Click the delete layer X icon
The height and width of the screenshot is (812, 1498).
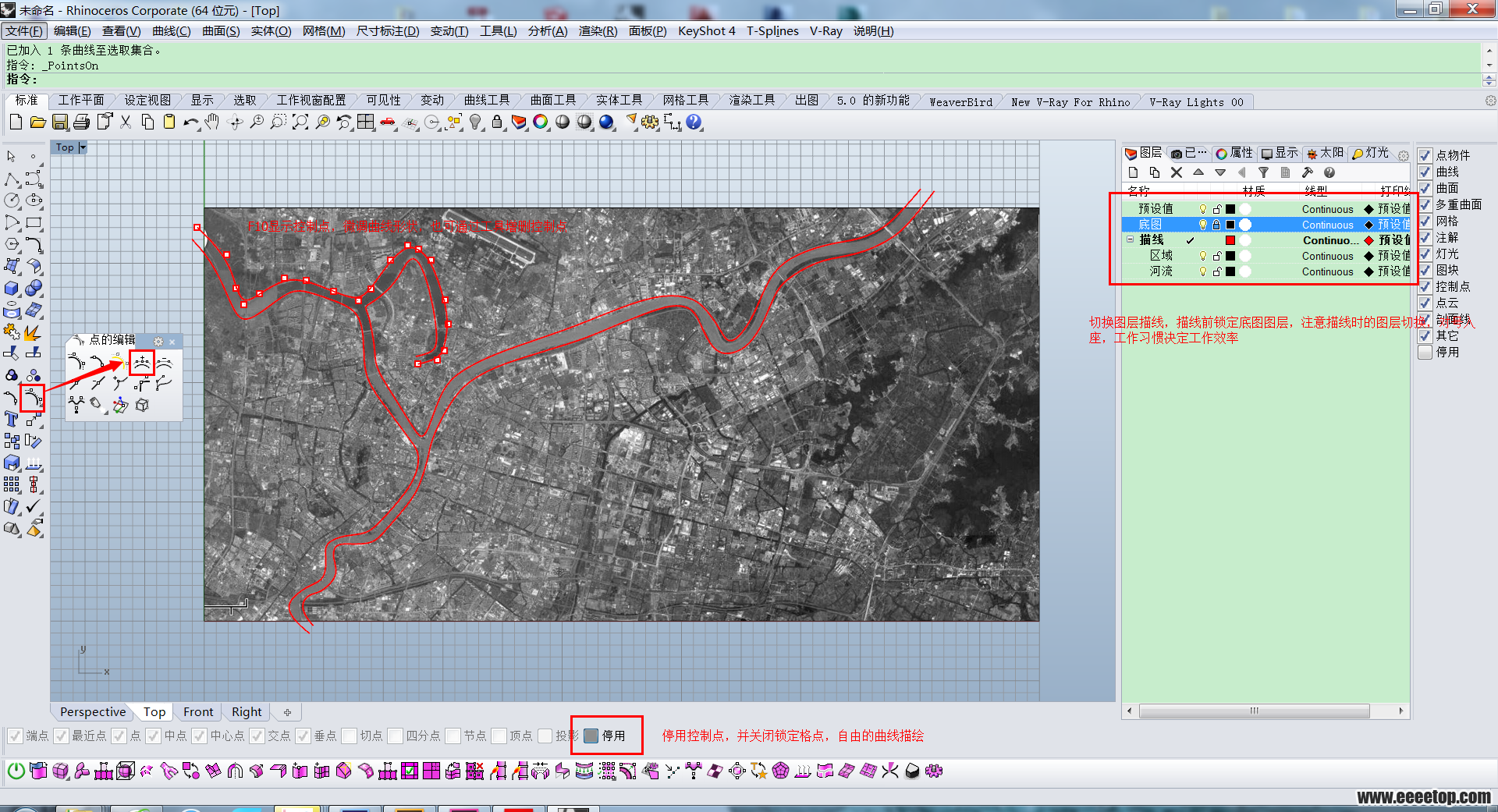pos(1177,172)
